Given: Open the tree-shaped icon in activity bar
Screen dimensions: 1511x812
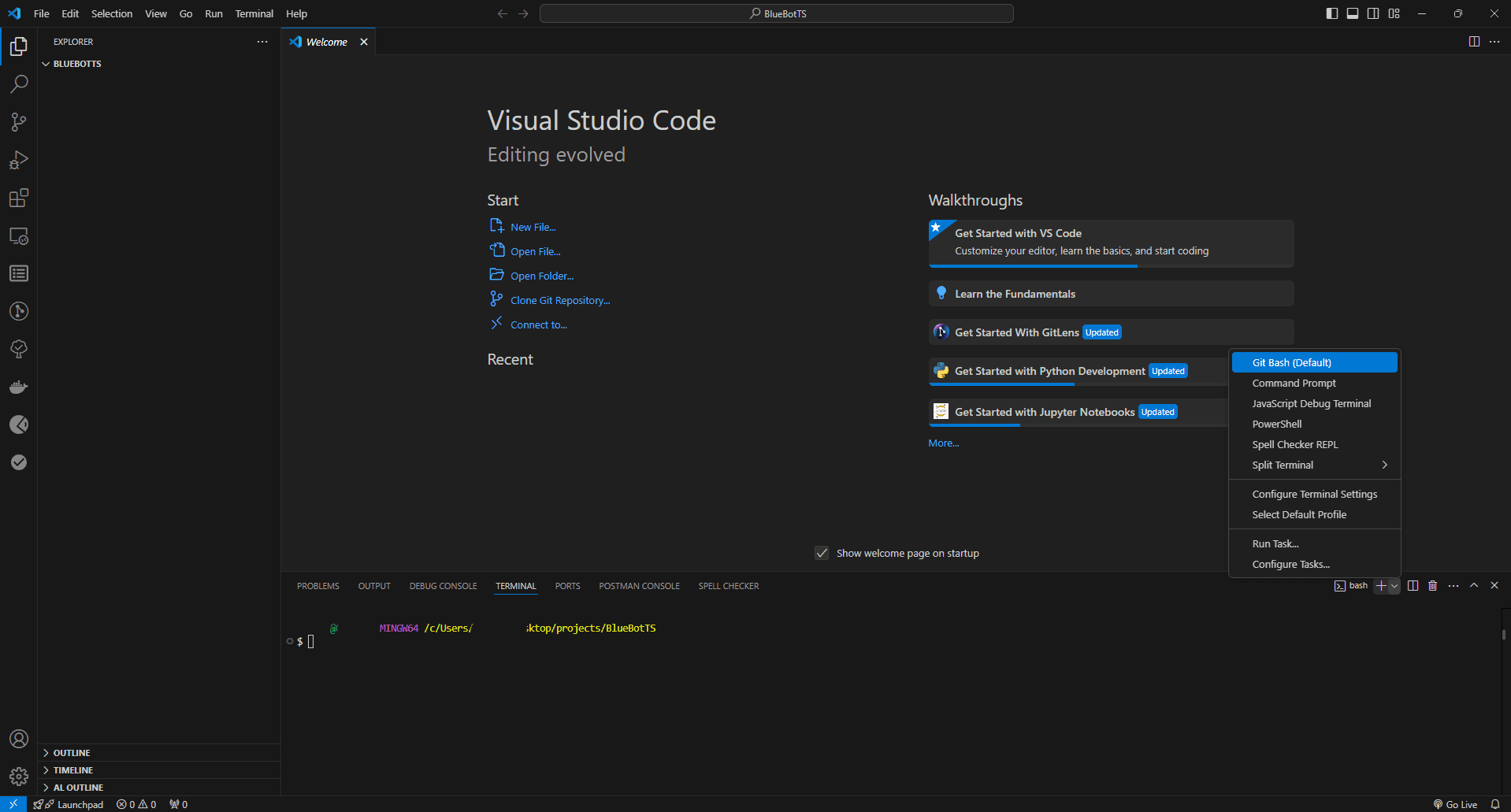Looking at the screenshot, I should [19, 349].
